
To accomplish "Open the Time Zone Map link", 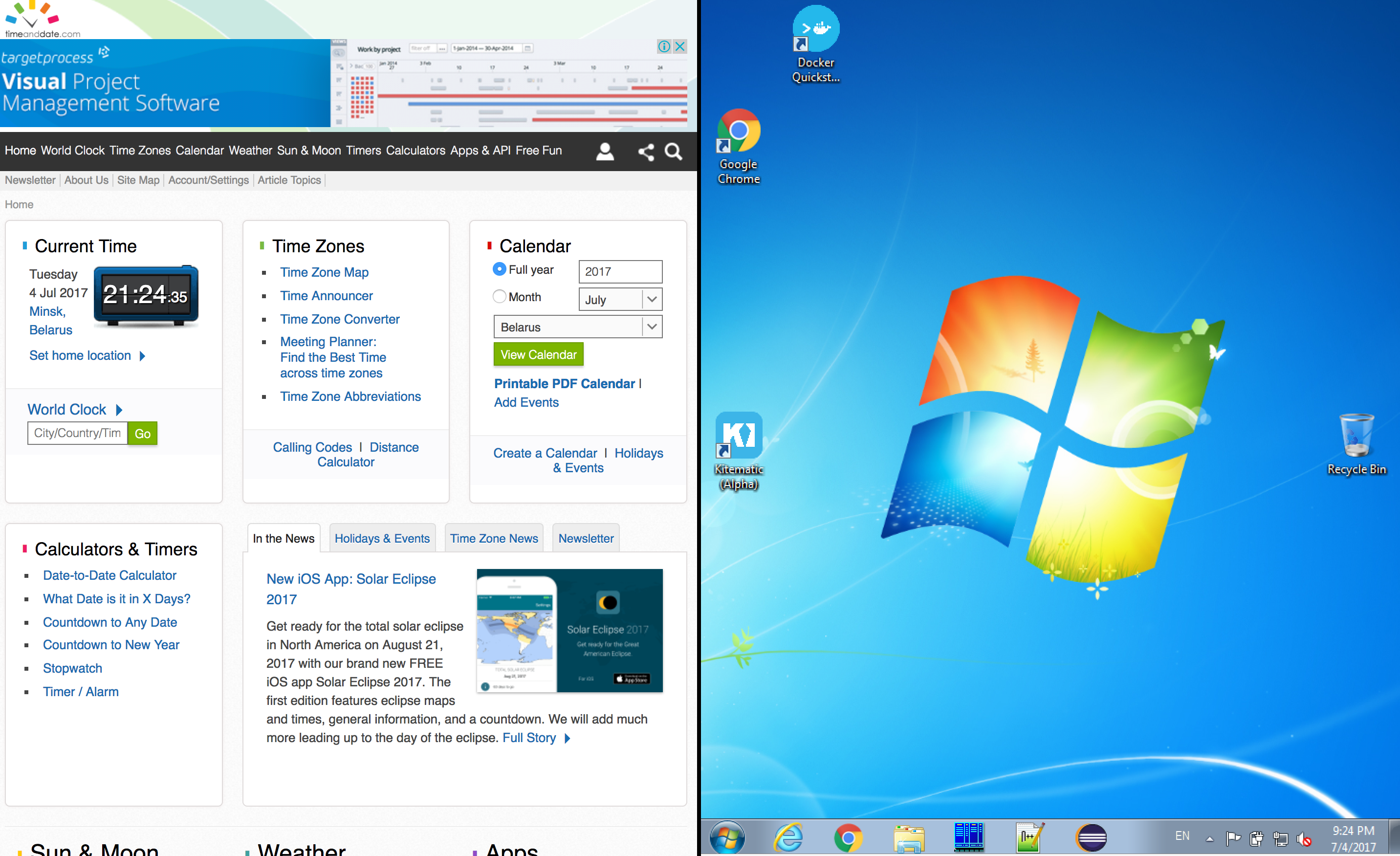I will (x=325, y=272).
